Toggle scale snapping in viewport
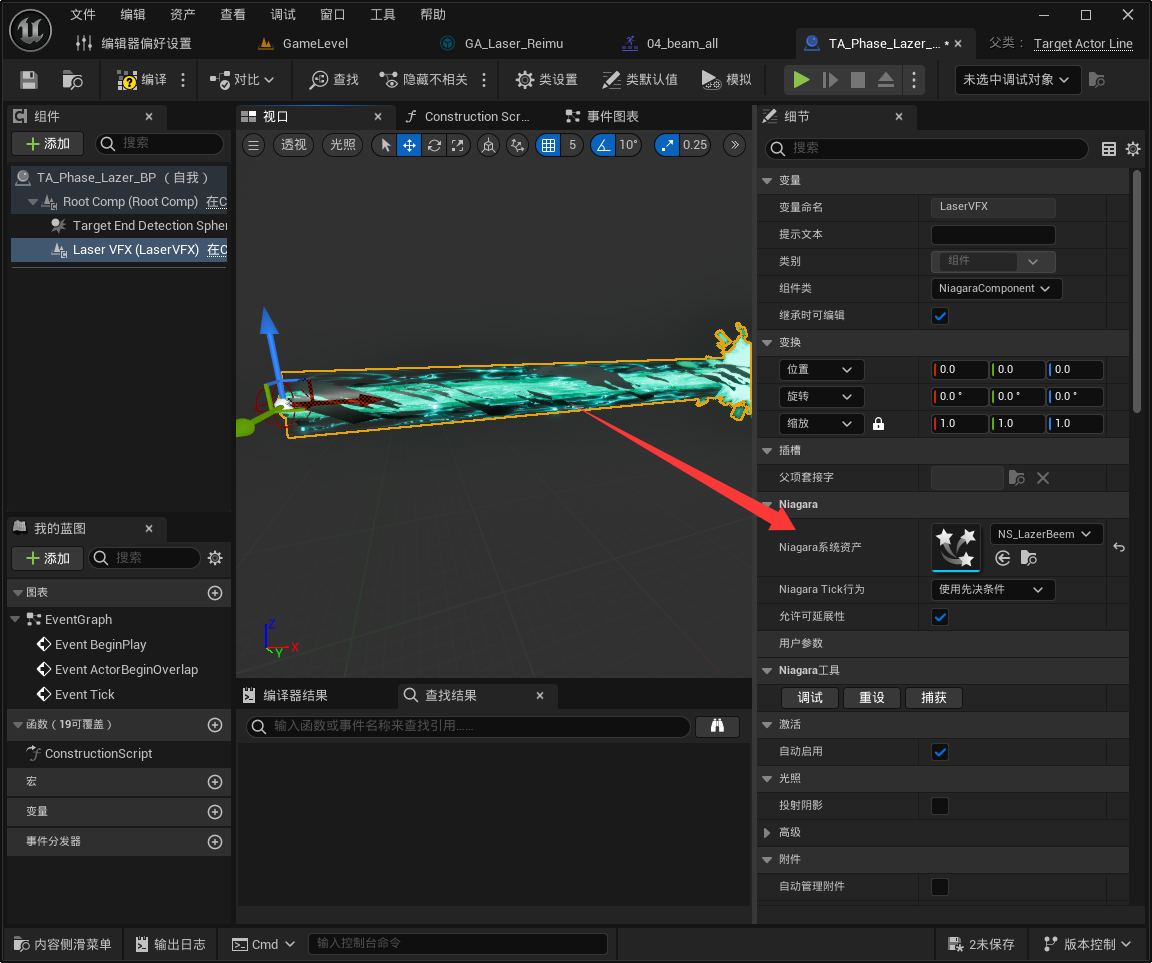 pyautogui.click(x=666, y=145)
